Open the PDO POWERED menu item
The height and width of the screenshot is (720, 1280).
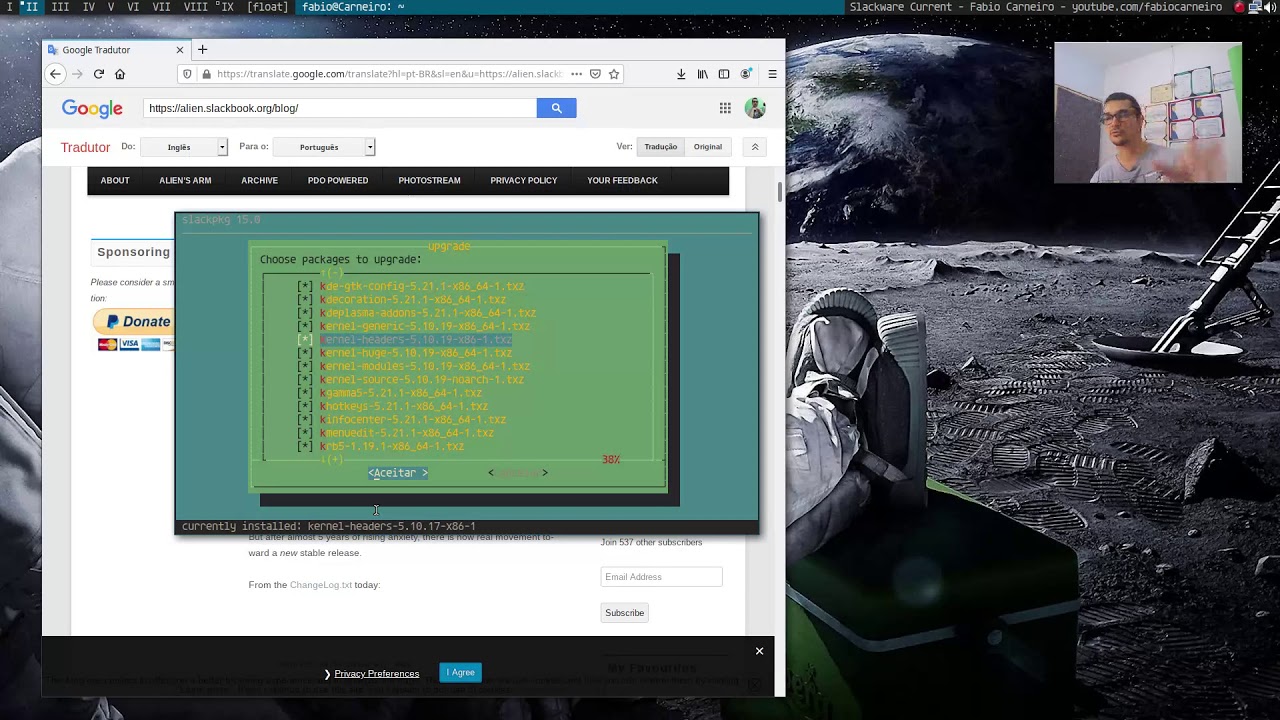pyautogui.click(x=338, y=181)
